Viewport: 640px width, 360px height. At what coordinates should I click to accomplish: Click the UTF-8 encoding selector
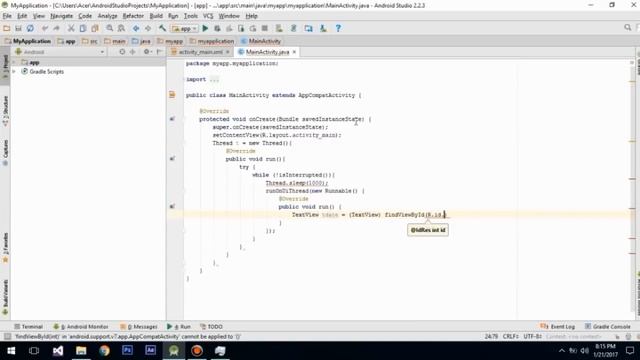click(533, 337)
